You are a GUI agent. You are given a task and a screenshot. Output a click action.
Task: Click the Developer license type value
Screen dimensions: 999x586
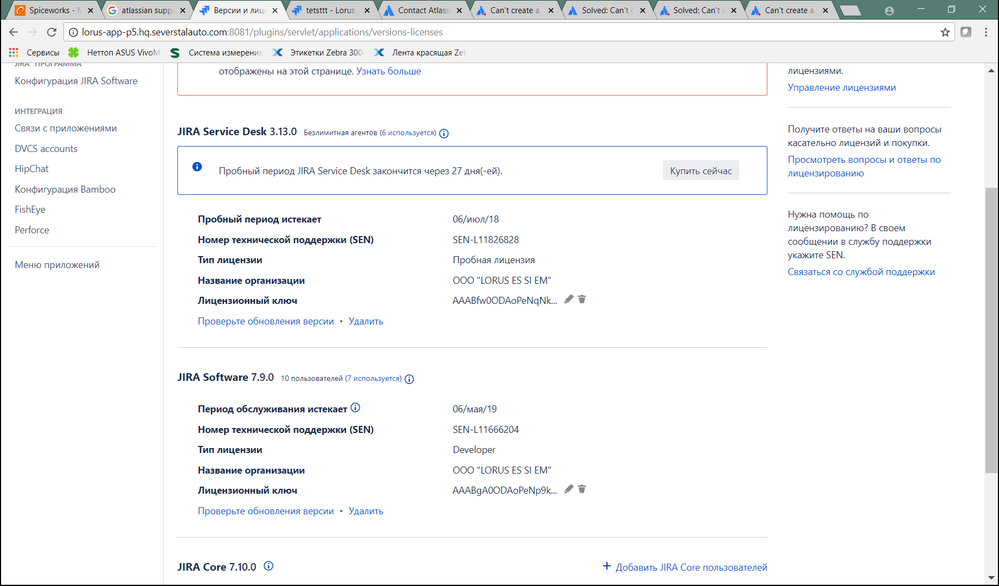tap(474, 450)
